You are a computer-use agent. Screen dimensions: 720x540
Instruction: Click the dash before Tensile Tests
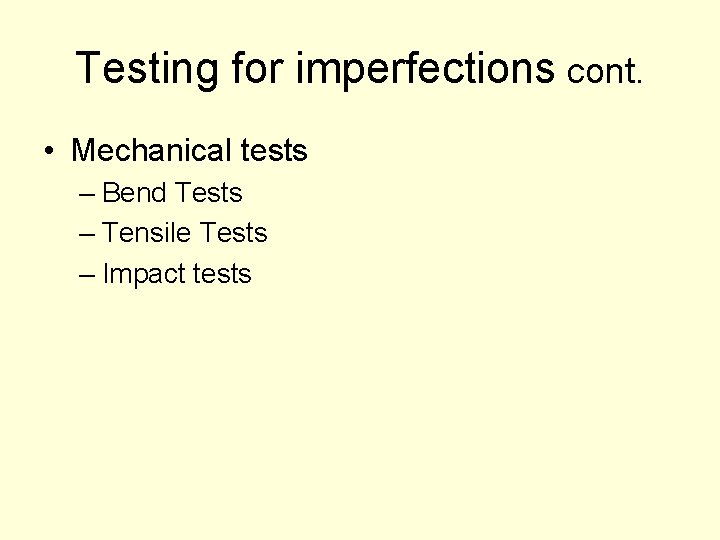click(x=86, y=234)
